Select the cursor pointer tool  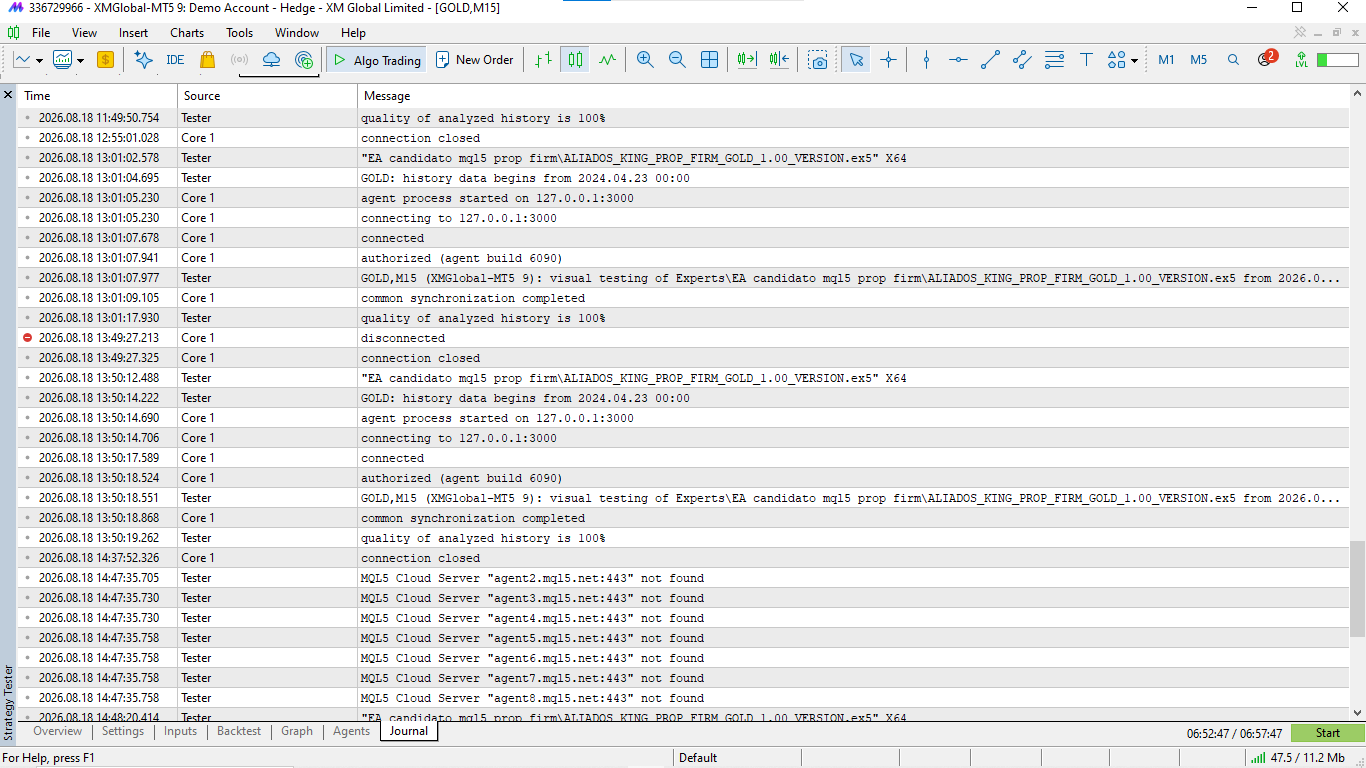[856, 60]
